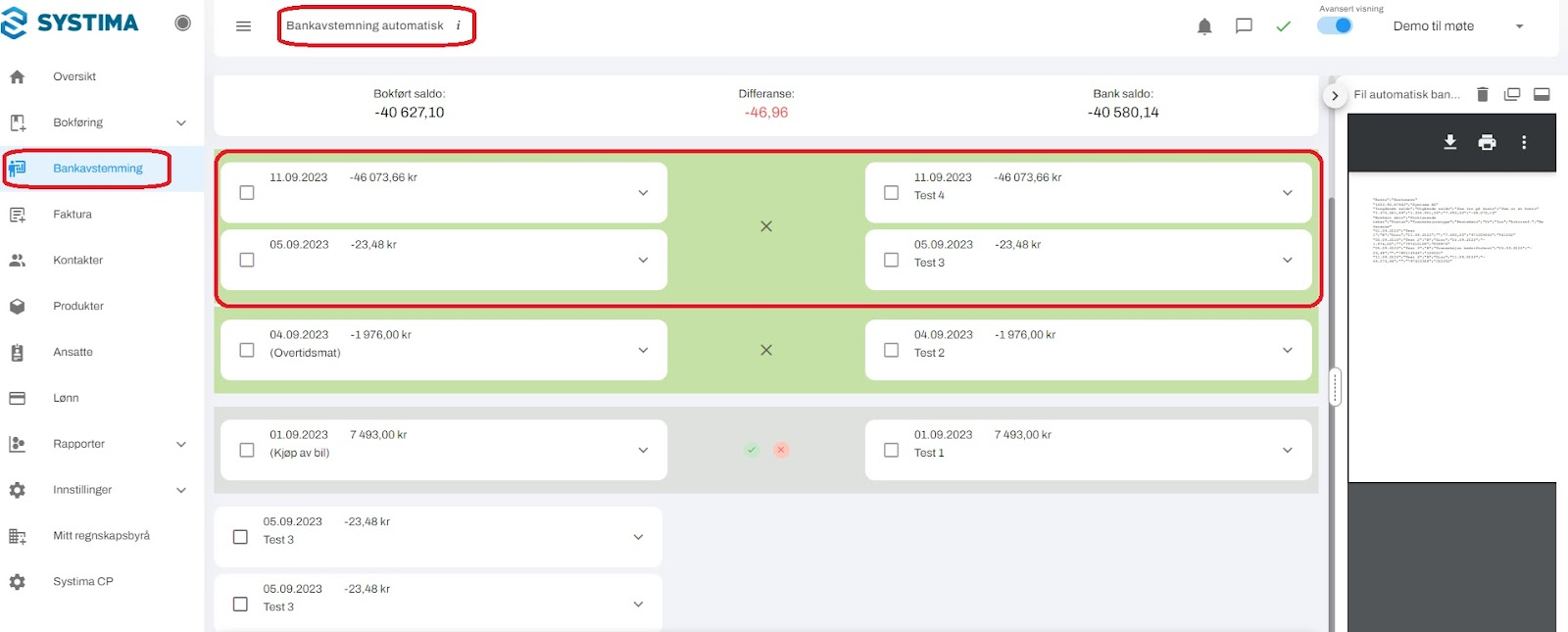The width and height of the screenshot is (1568, 632).
Task: Expand the Rapporter submenu chevron
Action: click(x=181, y=444)
